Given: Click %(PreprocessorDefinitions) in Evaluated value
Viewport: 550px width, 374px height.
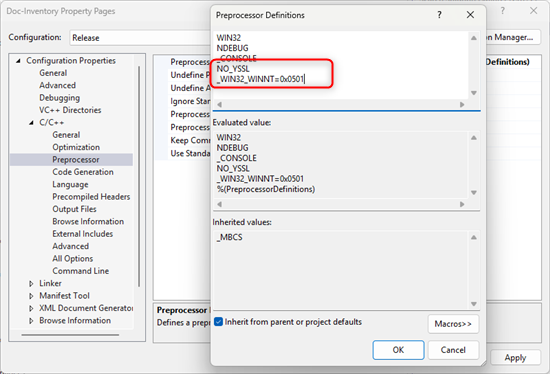Looking at the screenshot, I should tap(266, 189).
